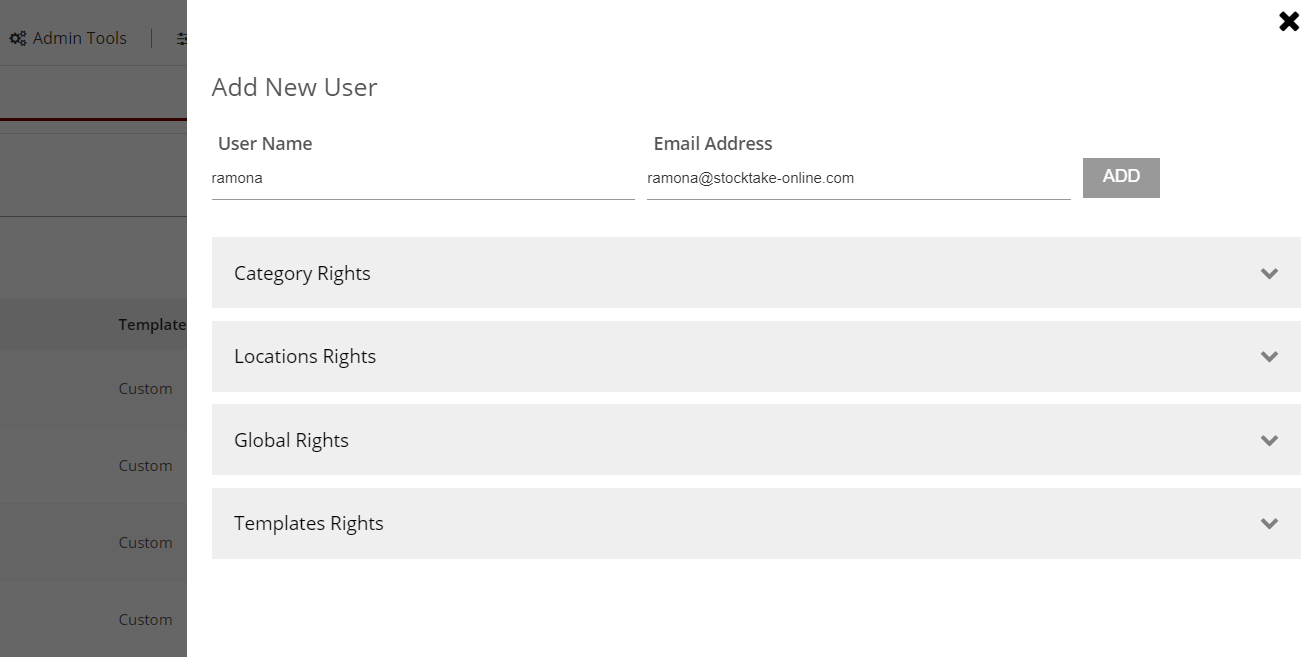Select the first Custom template row

[145, 389]
